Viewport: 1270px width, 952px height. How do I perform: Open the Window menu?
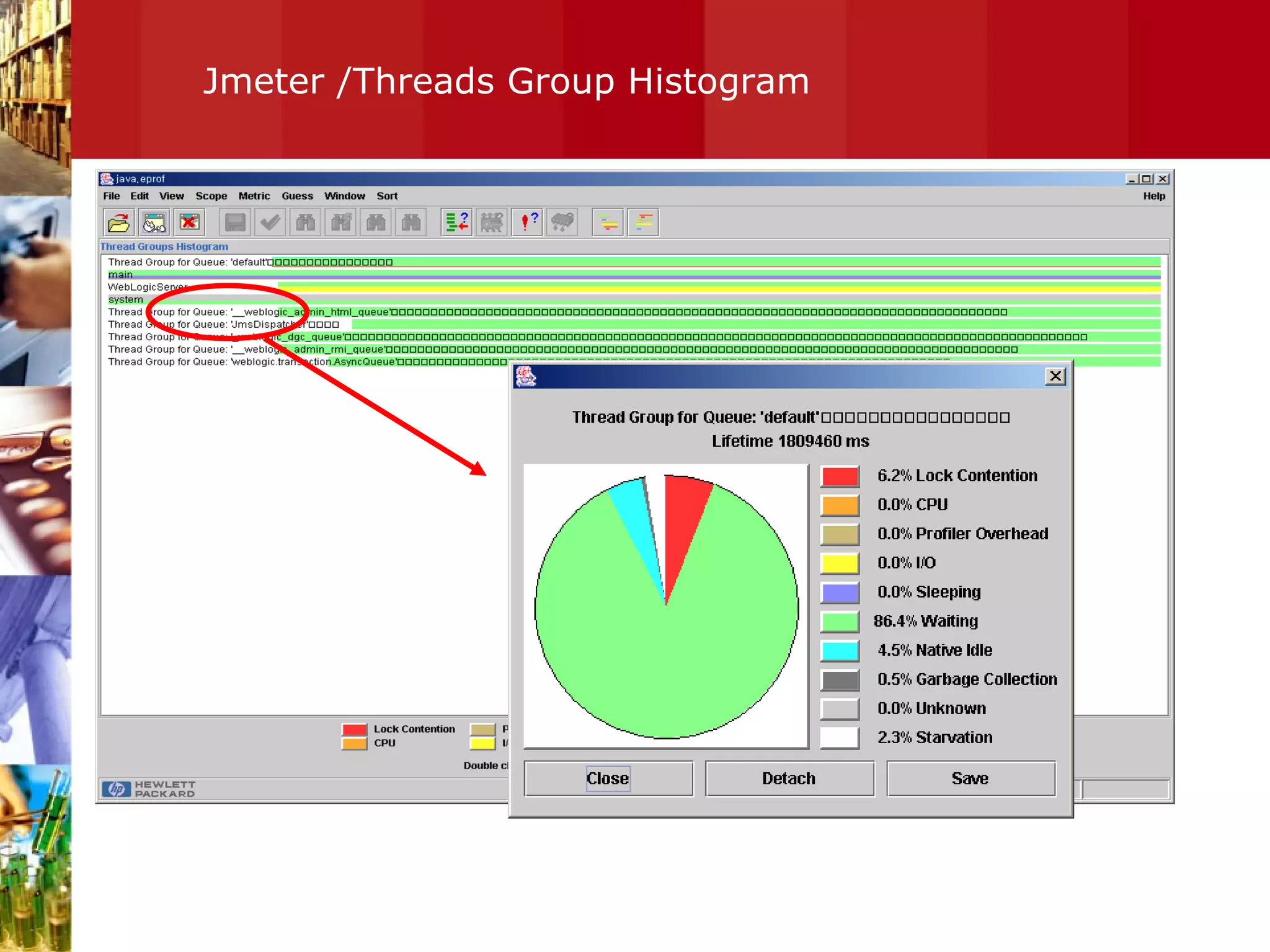(x=345, y=196)
